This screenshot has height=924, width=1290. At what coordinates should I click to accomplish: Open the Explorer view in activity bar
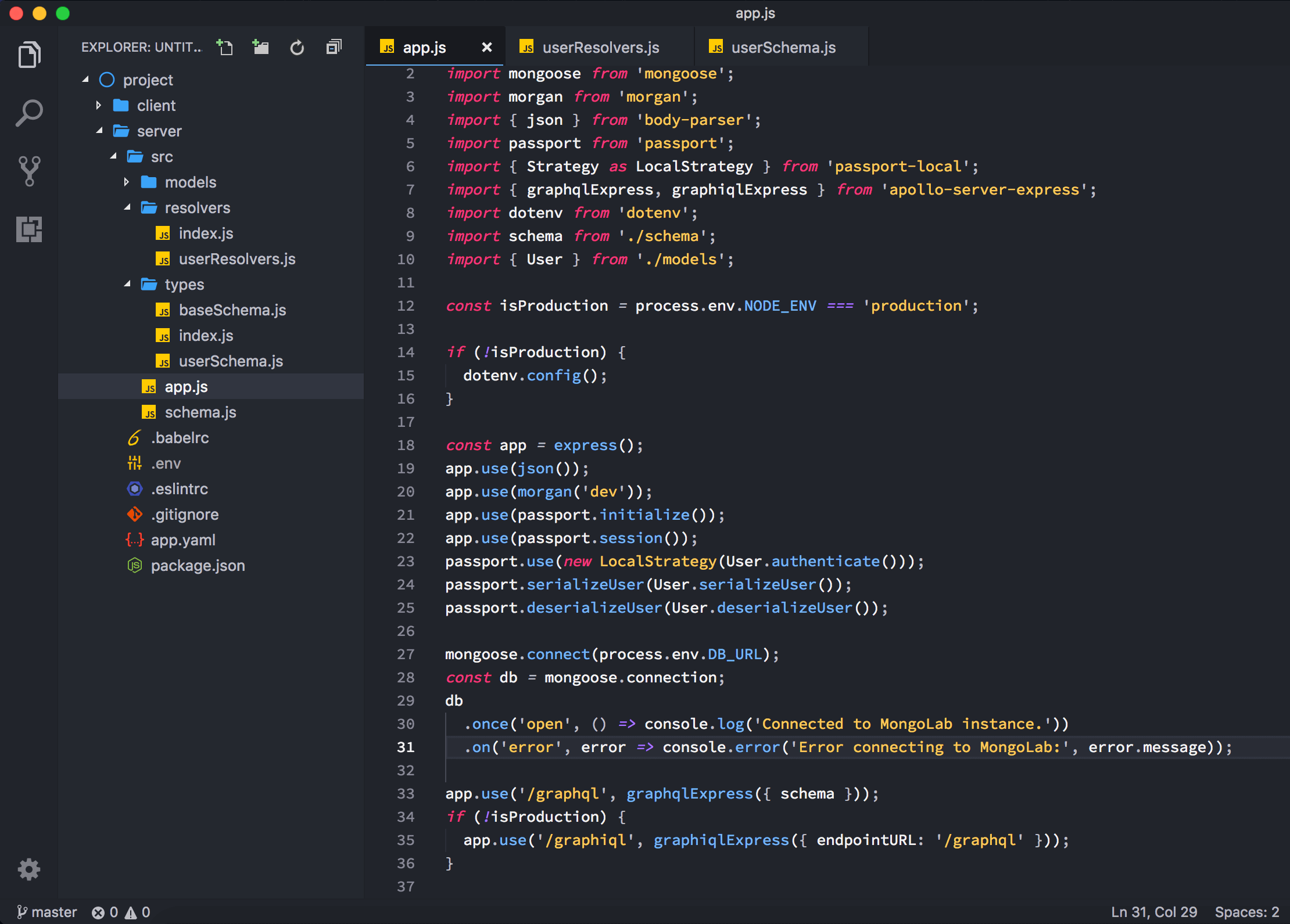click(x=29, y=55)
